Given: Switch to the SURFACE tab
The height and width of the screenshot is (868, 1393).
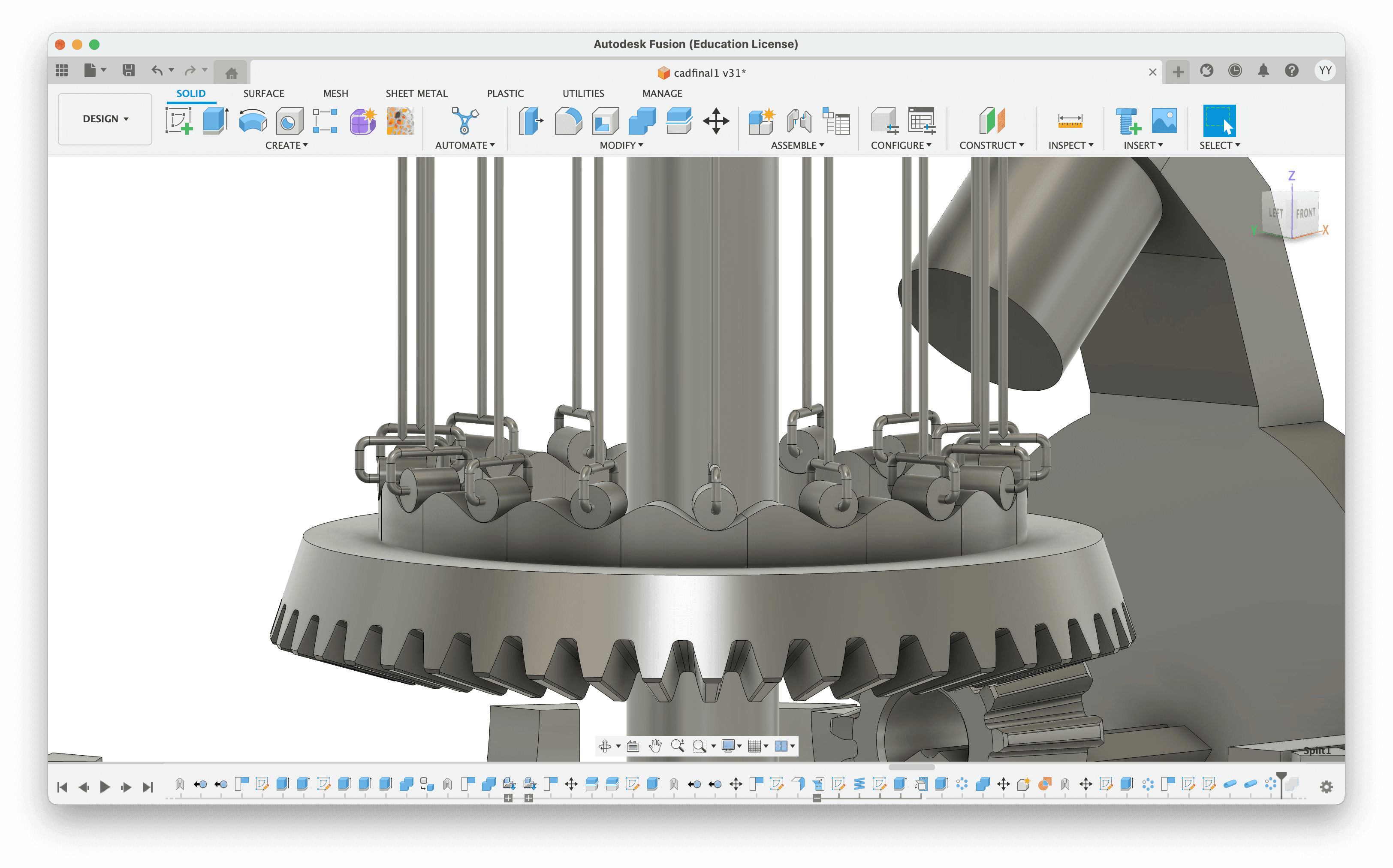Looking at the screenshot, I should click(x=263, y=93).
